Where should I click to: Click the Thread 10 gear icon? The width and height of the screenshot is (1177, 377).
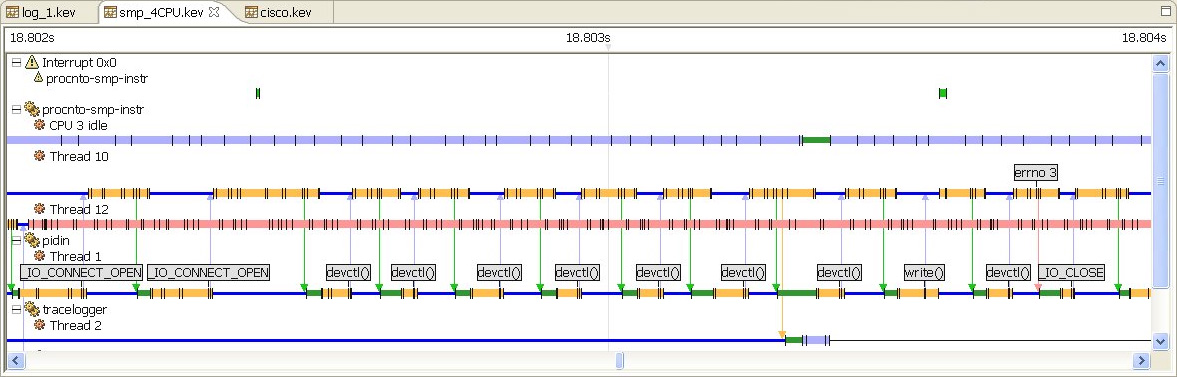click(40, 156)
